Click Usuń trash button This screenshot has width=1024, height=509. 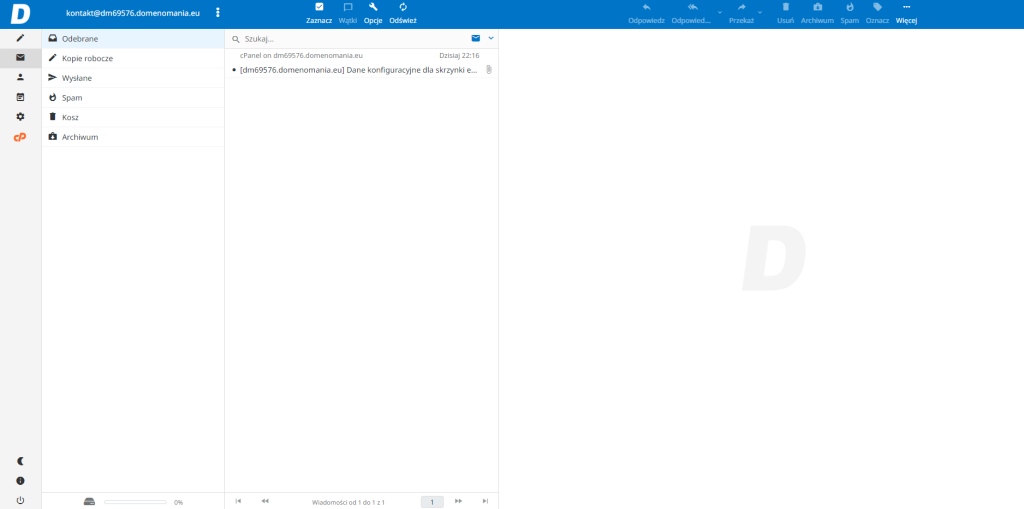coord(786,14)
